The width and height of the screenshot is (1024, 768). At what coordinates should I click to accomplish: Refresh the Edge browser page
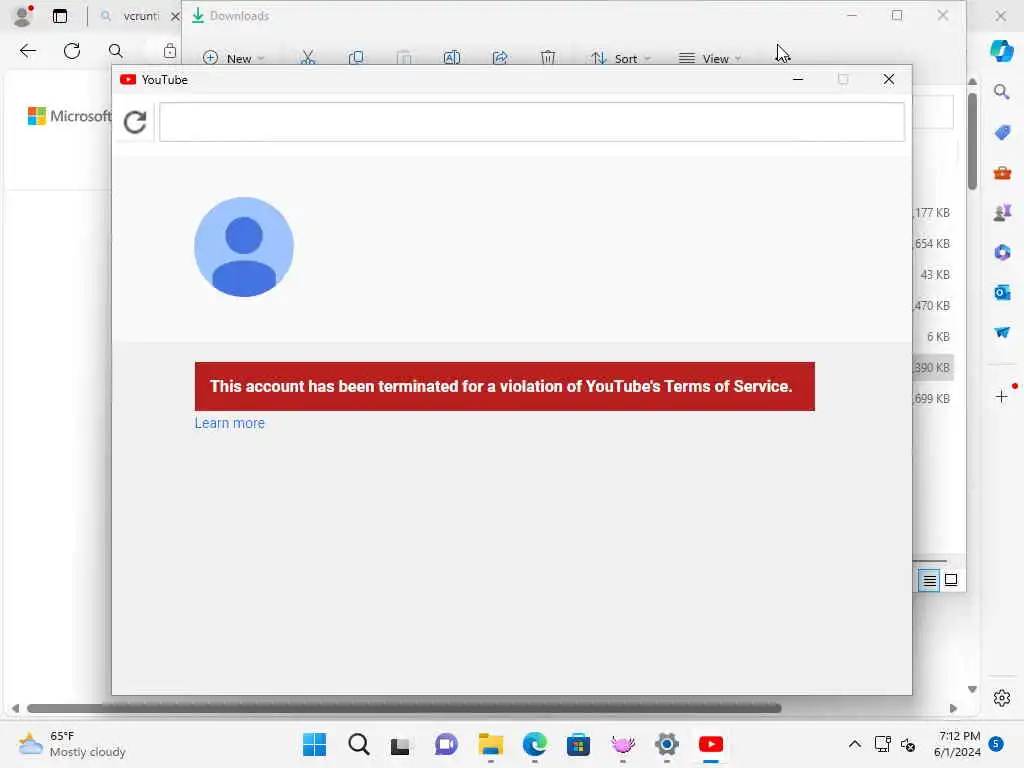(72, 51)
